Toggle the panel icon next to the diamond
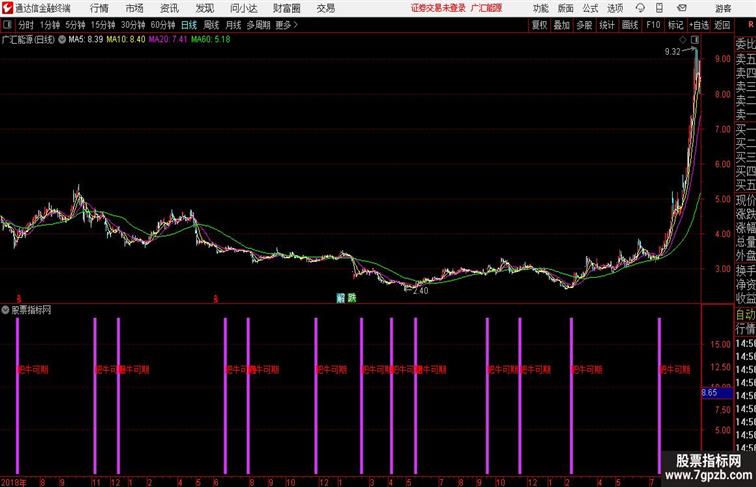Image resolution: width=756 pixels, height=487 pixels. tap(694, 40)
